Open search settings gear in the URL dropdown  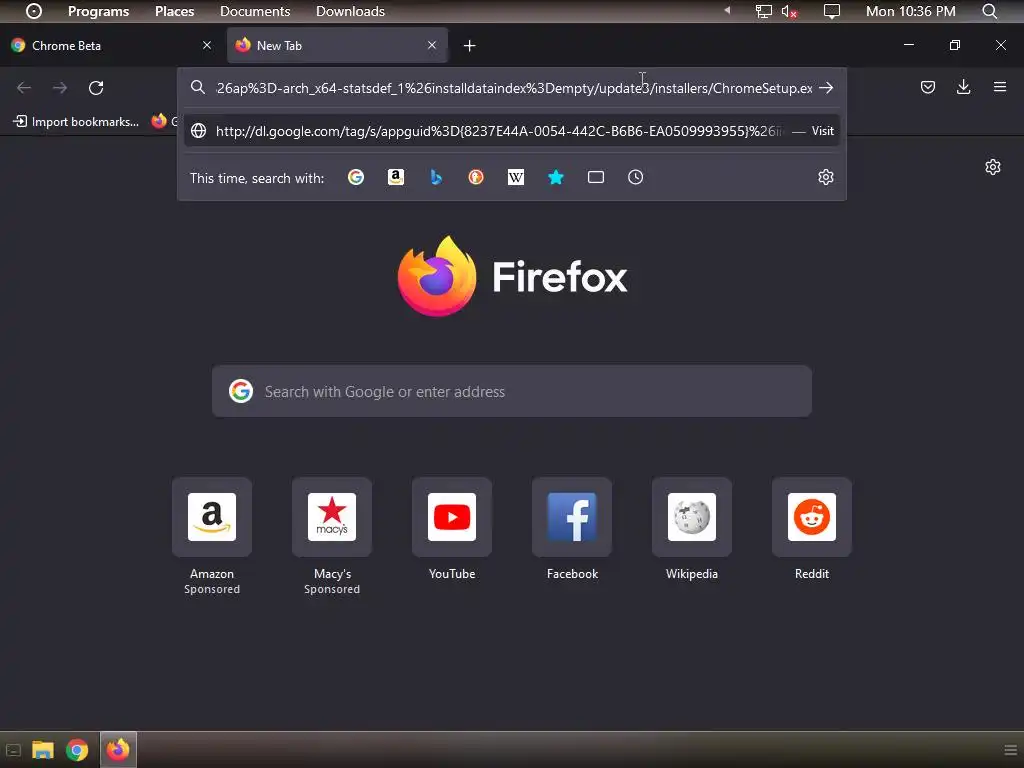point(825,177)
